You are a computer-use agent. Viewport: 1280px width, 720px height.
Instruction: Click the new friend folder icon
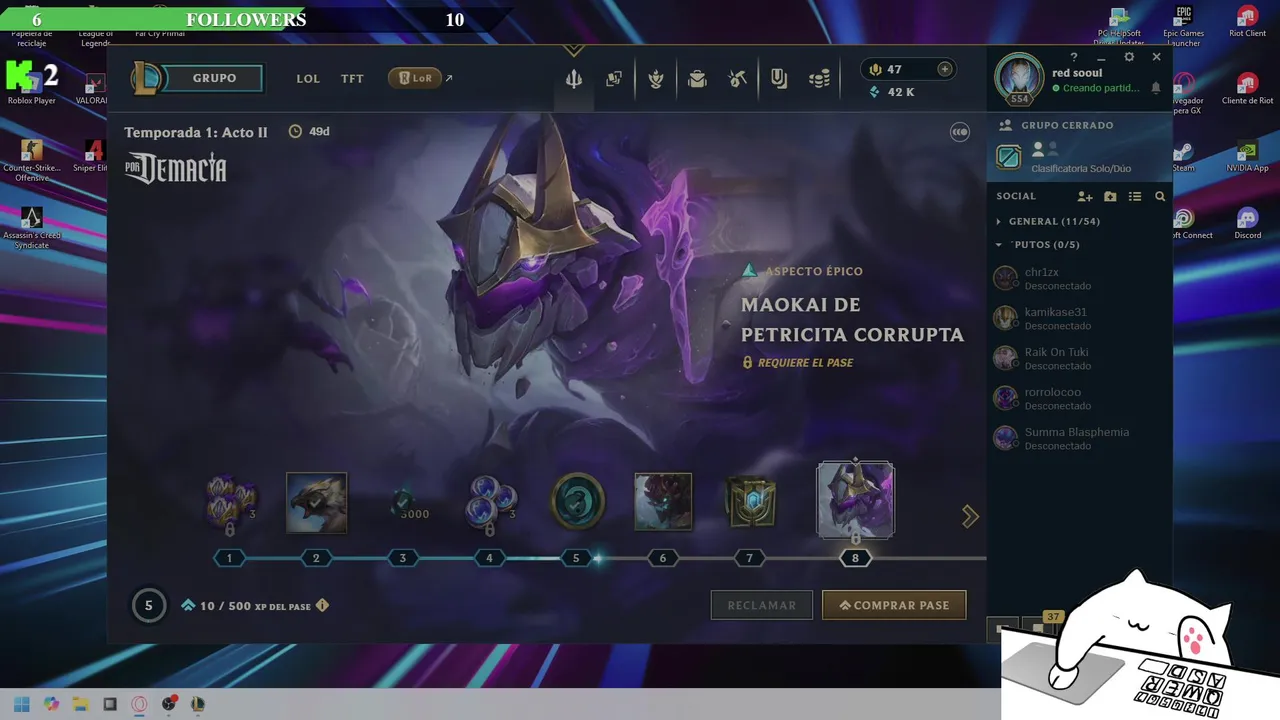1110,196
